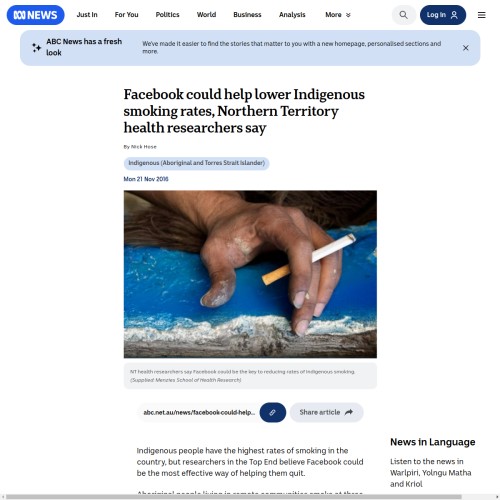500x500 pixels.
Task: Click the user icon in Log In
Action: point(454,15)
